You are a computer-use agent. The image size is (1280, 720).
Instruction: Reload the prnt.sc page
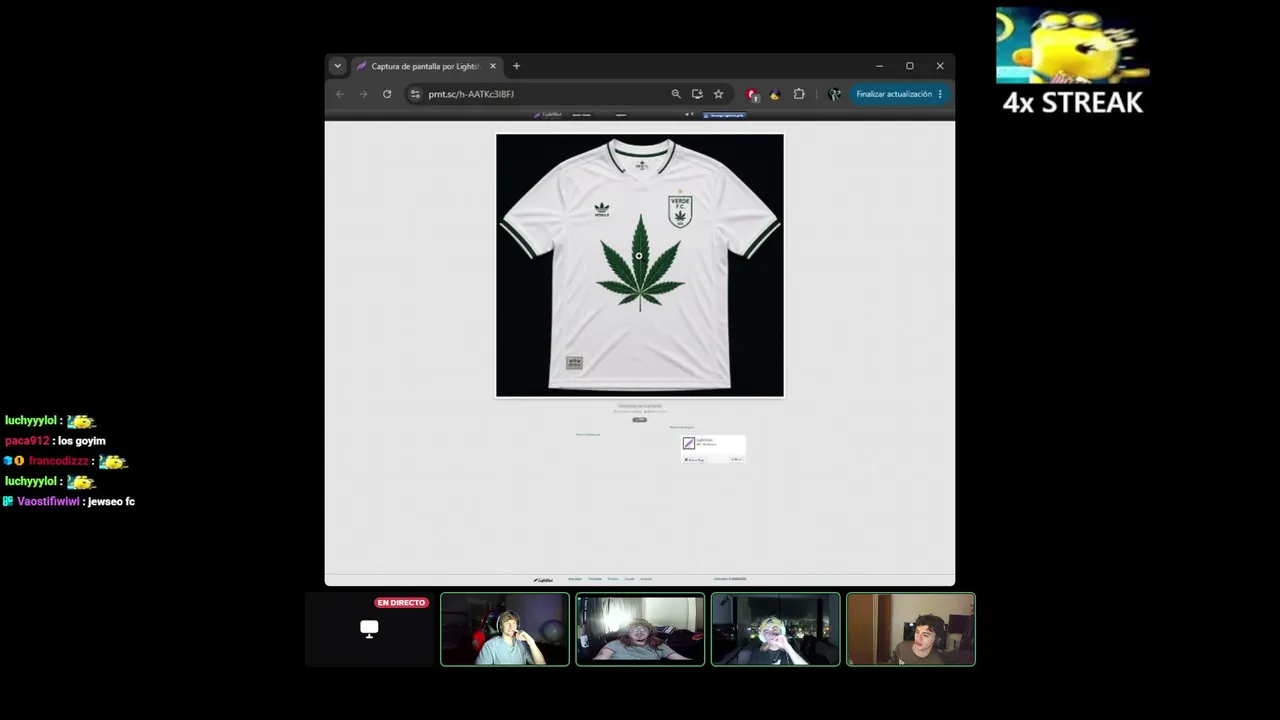point(387,94)
